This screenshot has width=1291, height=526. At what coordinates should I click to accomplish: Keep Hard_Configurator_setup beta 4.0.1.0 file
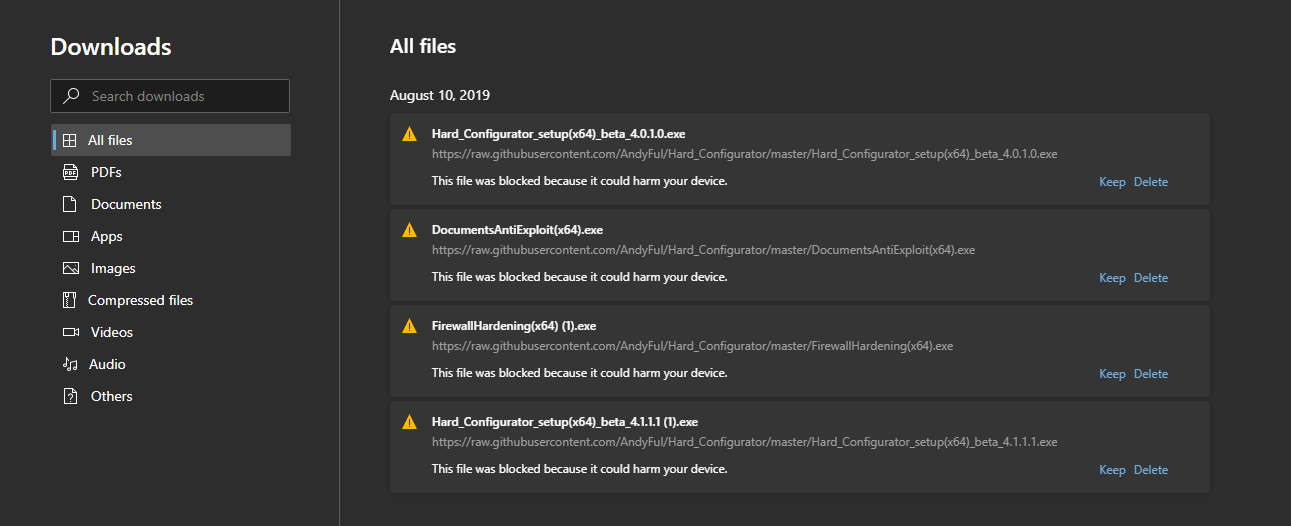1112,182
